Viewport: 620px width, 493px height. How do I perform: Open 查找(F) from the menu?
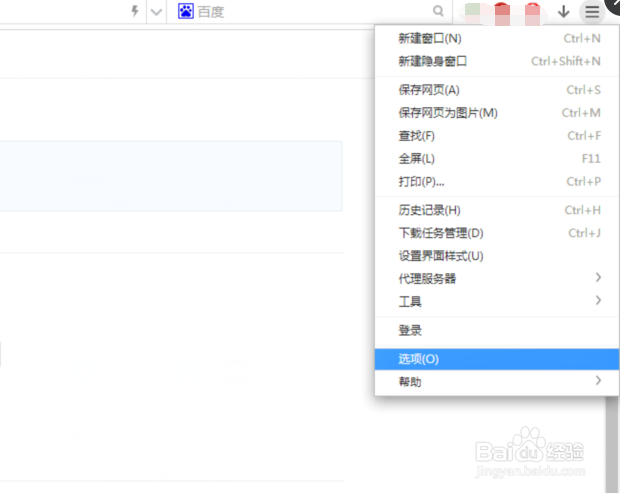pos(497,136)
